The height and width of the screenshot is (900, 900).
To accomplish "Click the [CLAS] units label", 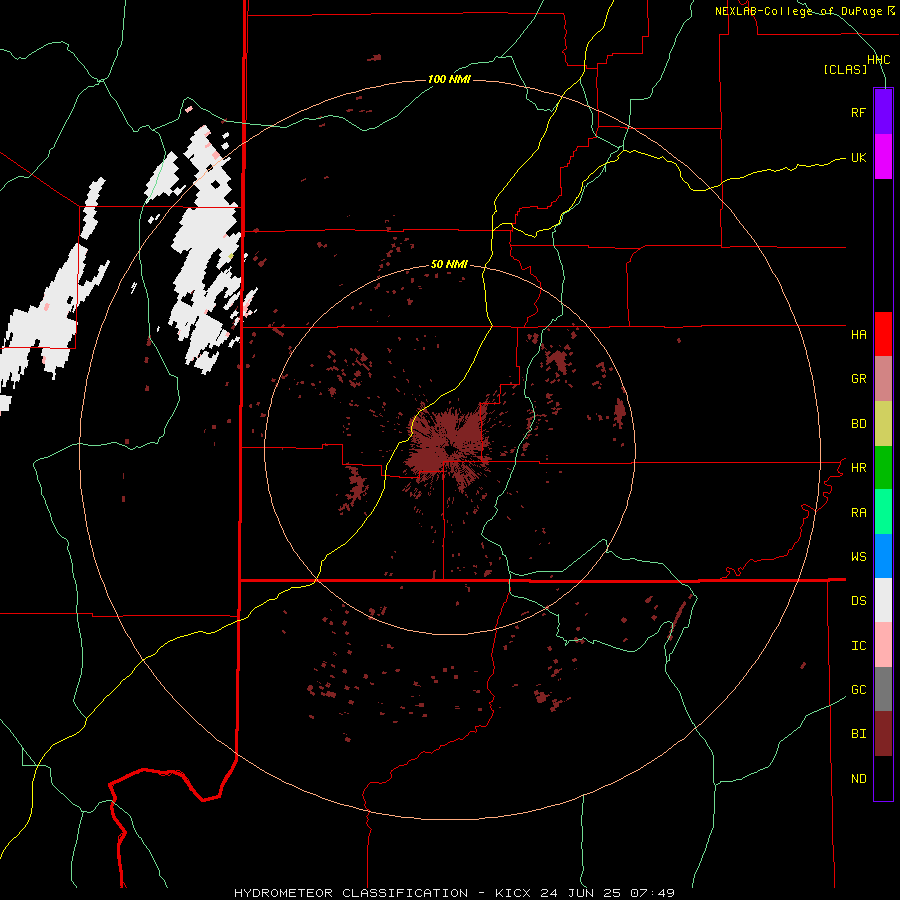I will click(845, 69).
